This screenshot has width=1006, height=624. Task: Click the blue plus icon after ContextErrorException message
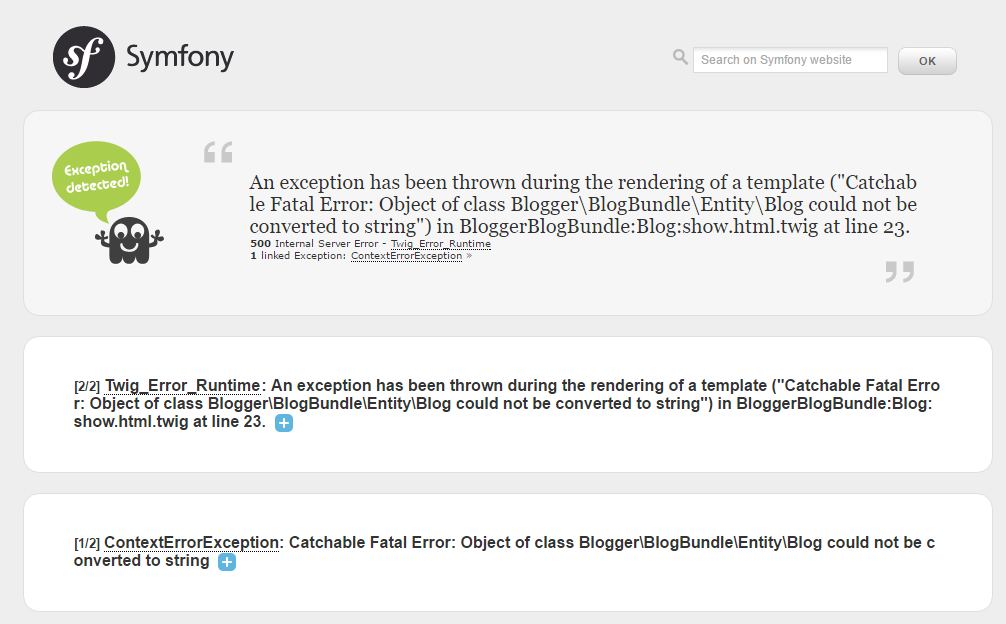pyautogui.click(x=226, y=562)
